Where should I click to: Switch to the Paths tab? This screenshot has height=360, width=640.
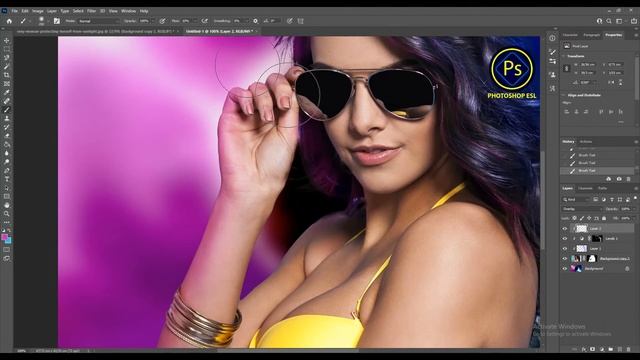coord(602,188)
